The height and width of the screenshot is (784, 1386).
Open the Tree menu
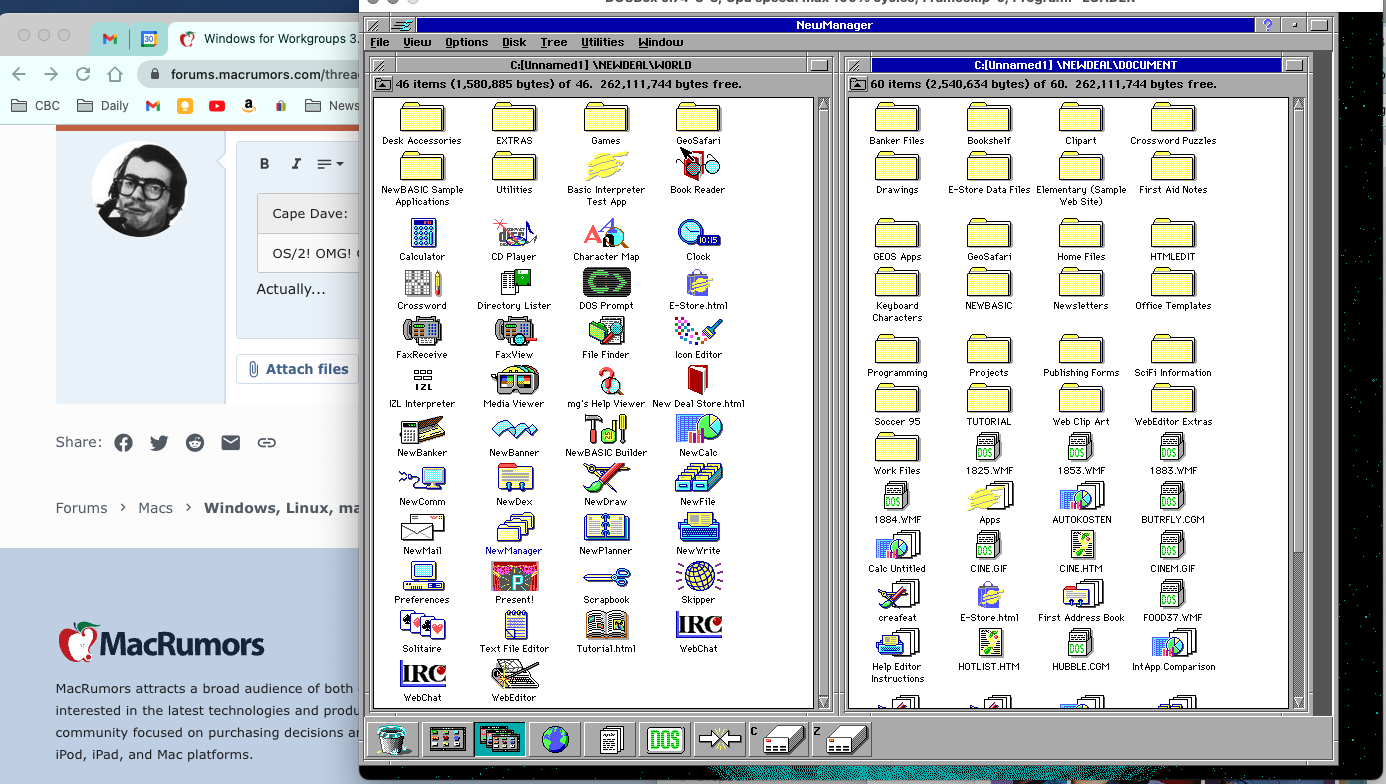(x=553, y=42)
